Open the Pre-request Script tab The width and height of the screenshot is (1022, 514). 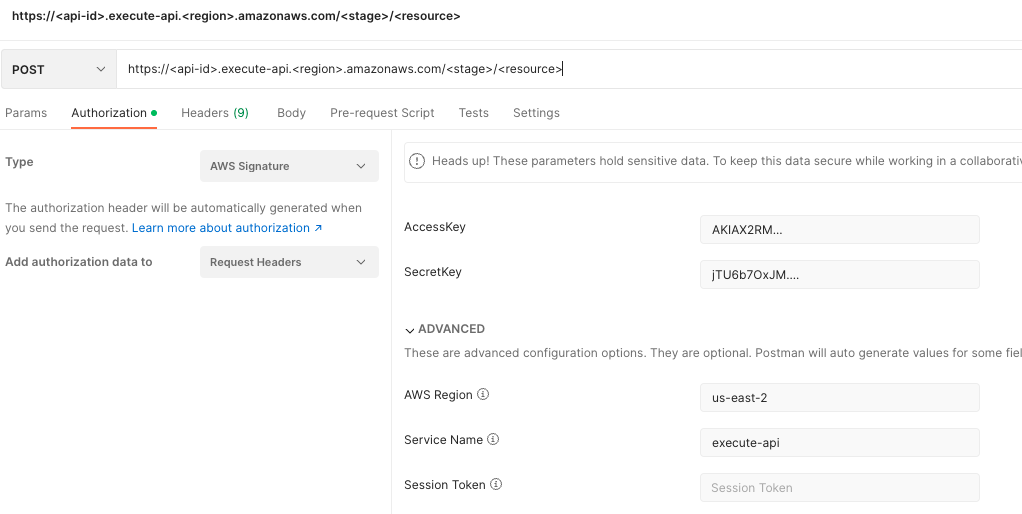382,113
